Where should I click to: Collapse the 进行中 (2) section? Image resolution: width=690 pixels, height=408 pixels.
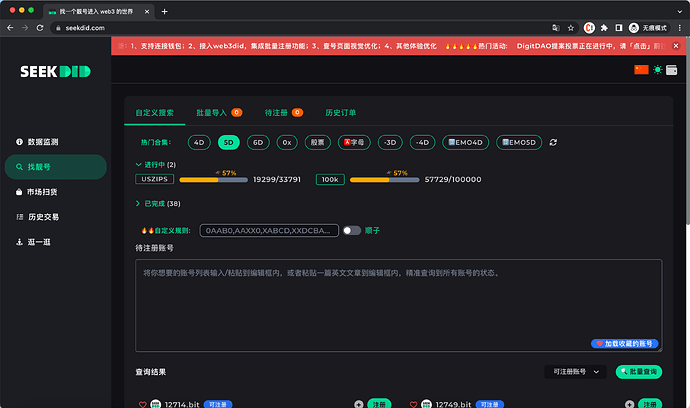(156, 165)
